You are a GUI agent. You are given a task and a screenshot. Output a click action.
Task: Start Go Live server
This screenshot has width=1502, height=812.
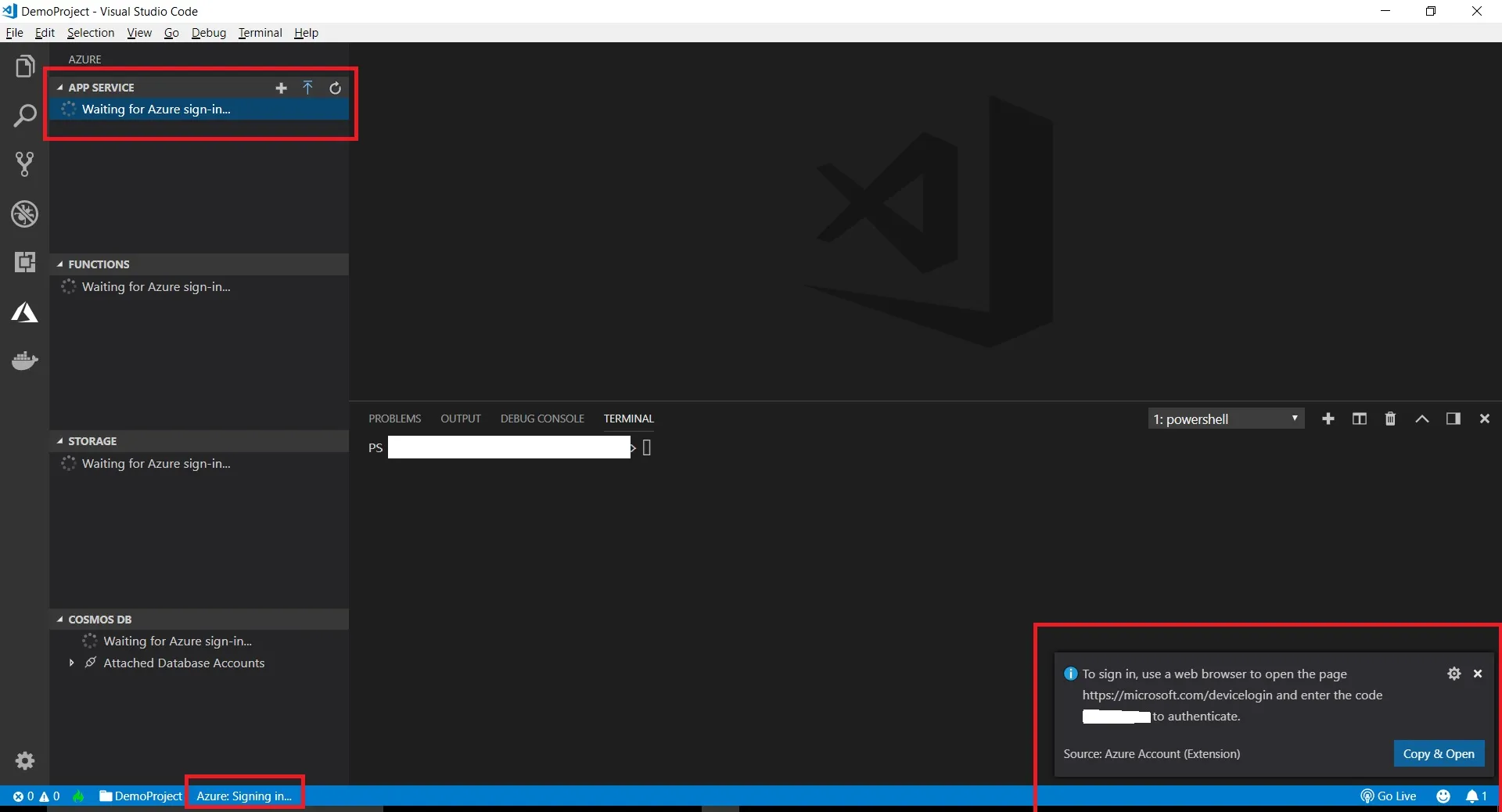1389,796
